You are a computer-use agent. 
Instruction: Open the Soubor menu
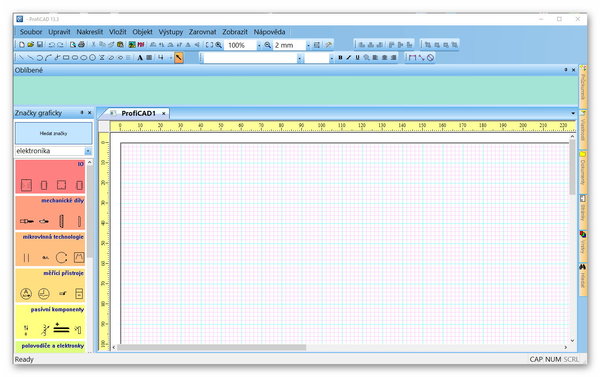coord(31,32)
